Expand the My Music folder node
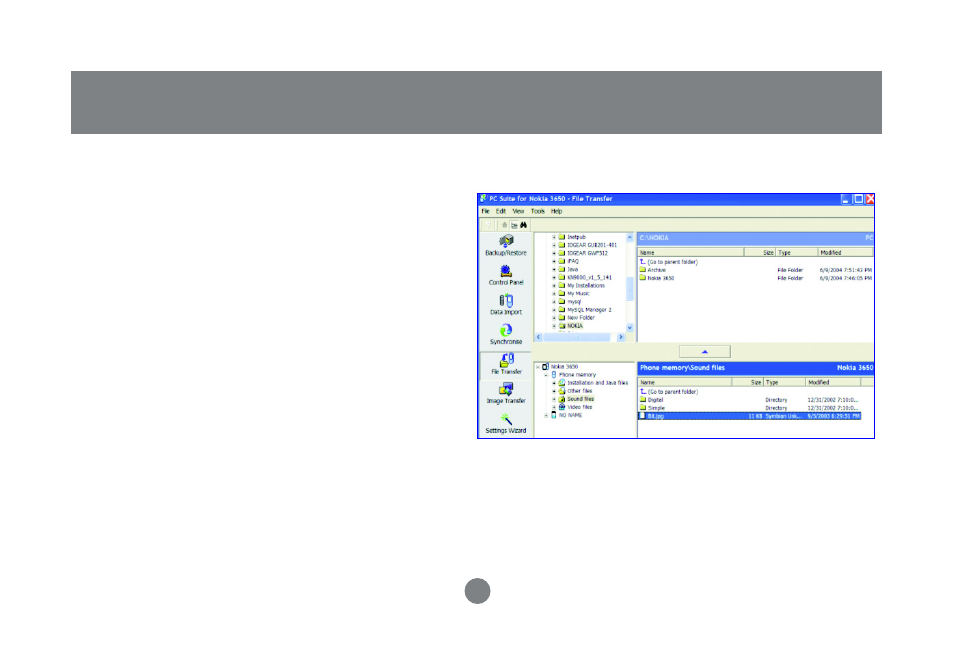Screen dimensions: 954x663 click(x=554, y=294)
